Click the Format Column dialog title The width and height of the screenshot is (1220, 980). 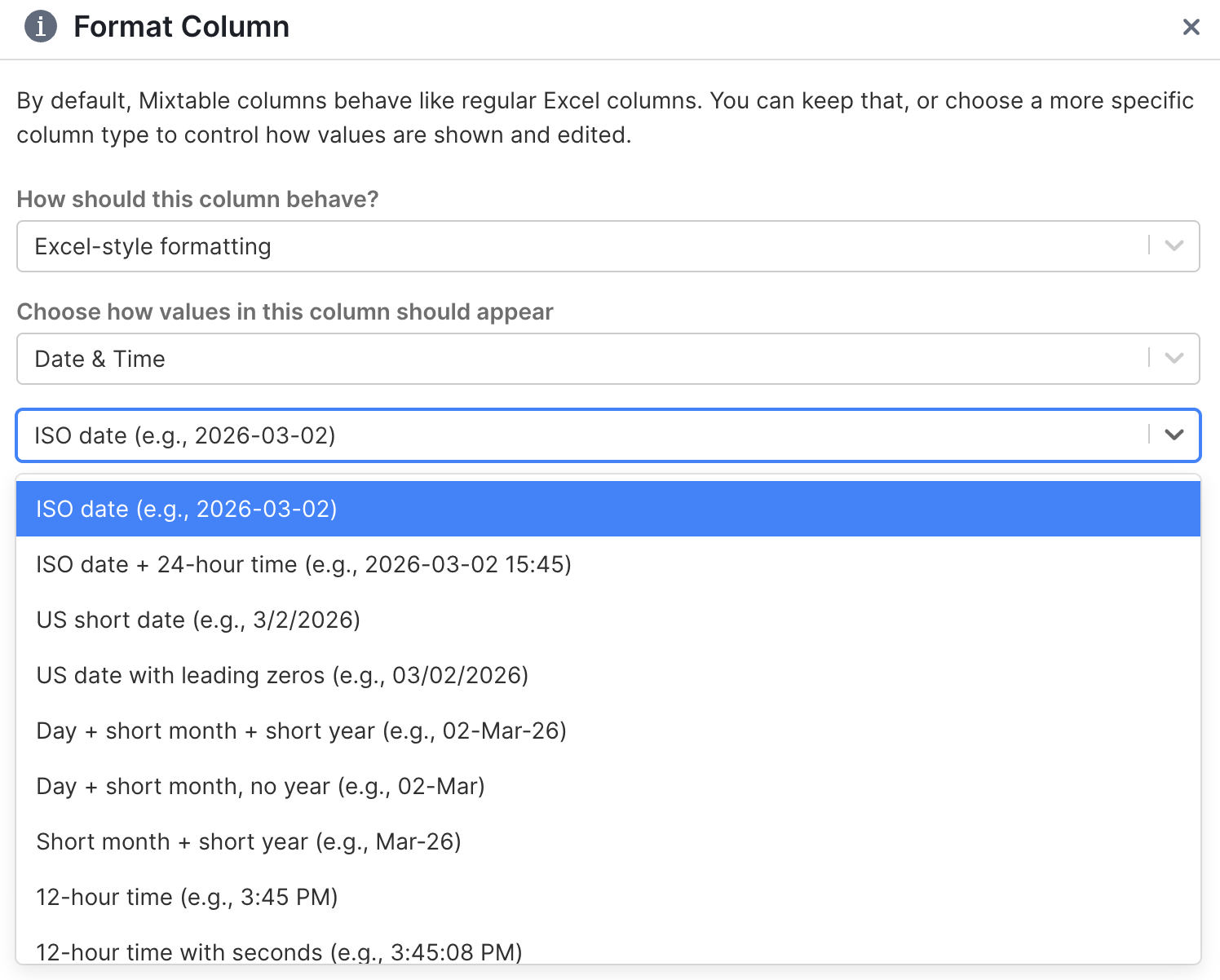[181, 27]
